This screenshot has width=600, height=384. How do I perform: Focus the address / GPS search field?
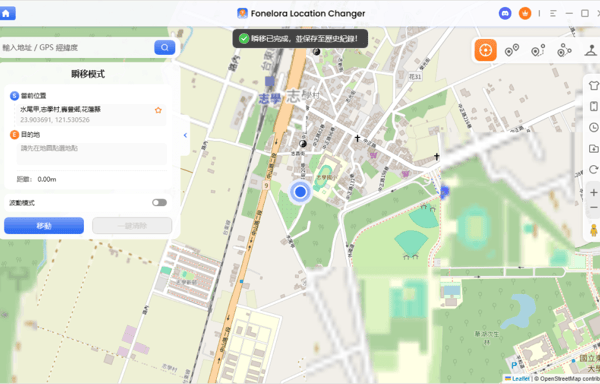tap(77, 47)
